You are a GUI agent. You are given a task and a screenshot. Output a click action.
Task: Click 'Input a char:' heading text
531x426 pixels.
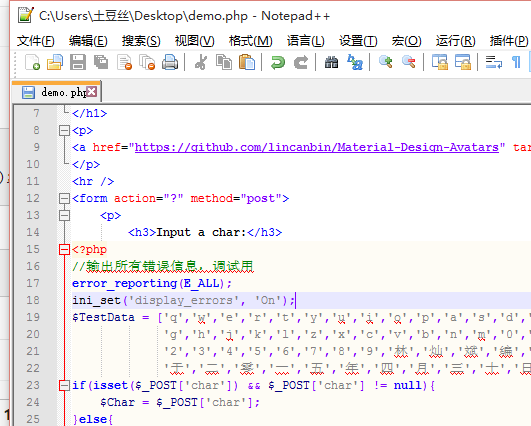[x=201, y=232]
